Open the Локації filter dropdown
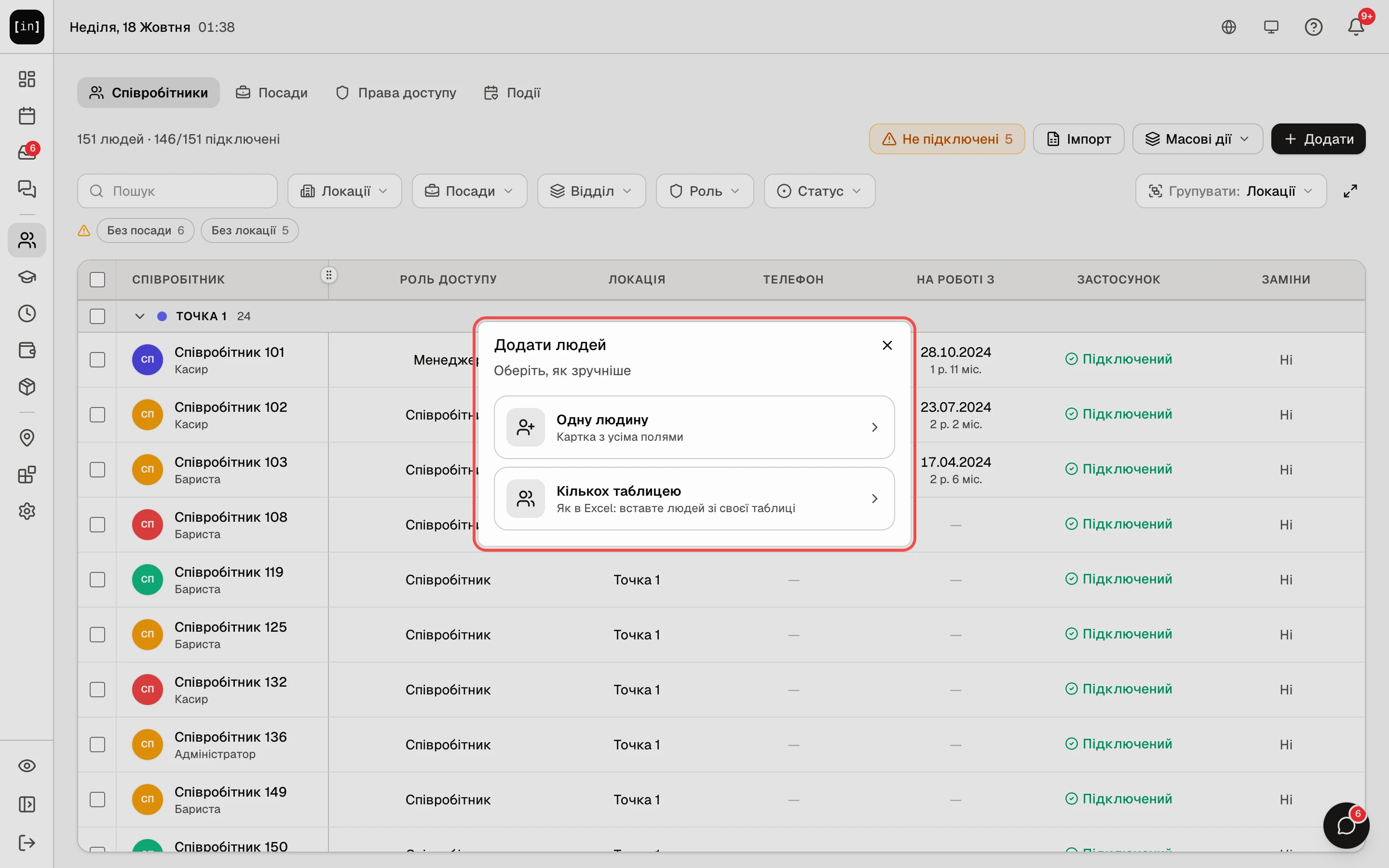This screenshot has width=1389, height=868. tap(344, 191)
